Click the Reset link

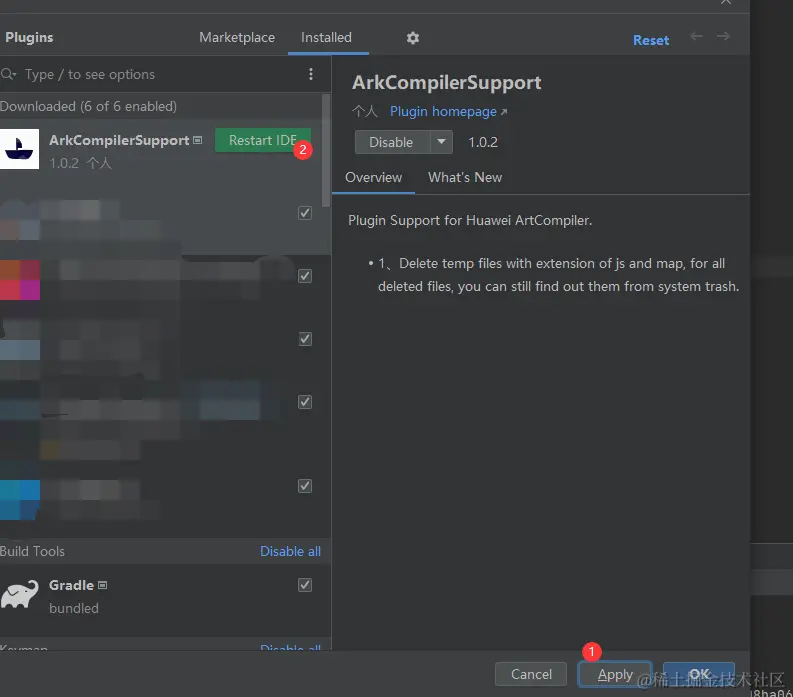[x=651, y=40]
